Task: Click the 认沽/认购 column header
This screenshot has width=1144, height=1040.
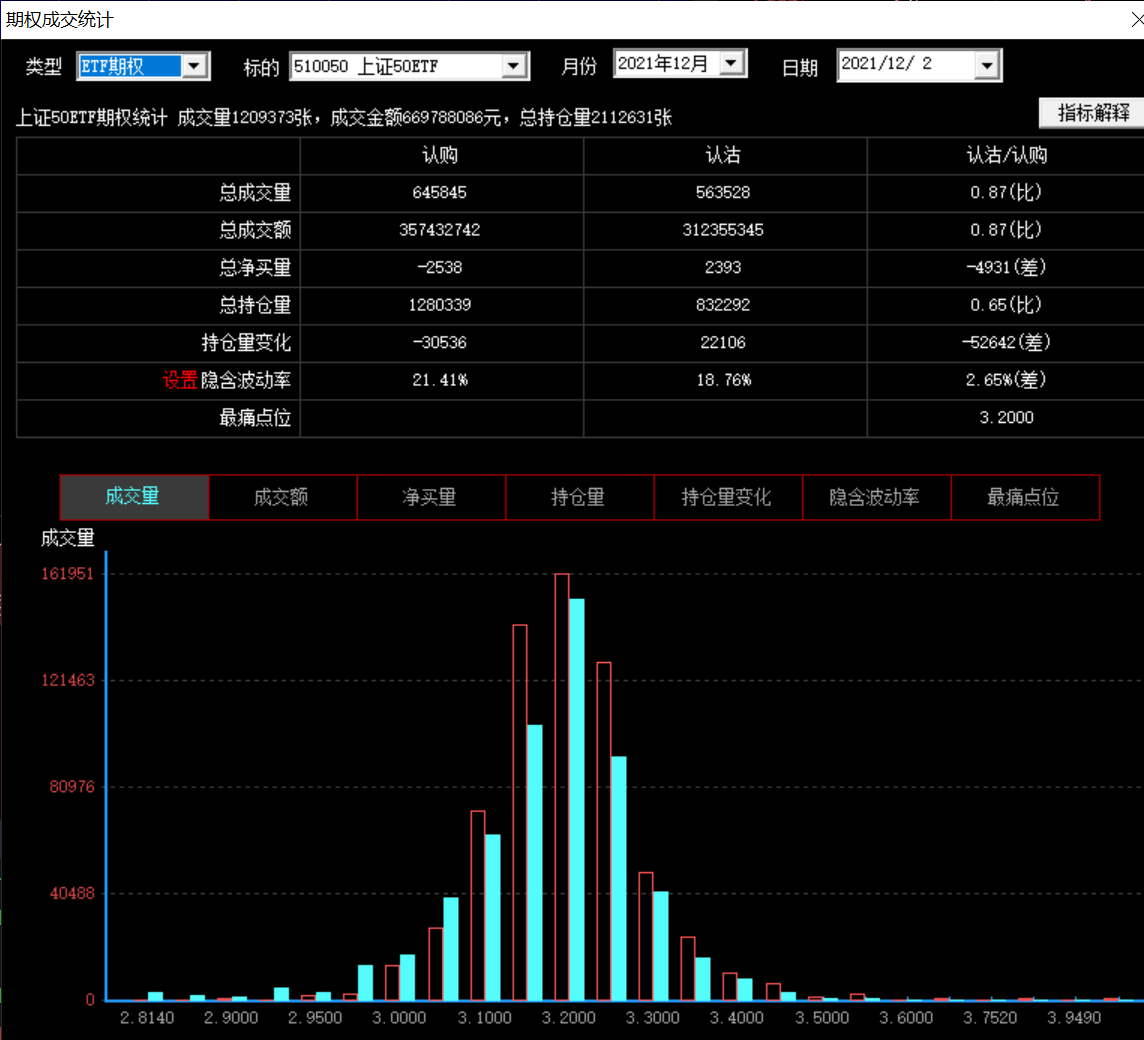Action: coord(1006,156)
